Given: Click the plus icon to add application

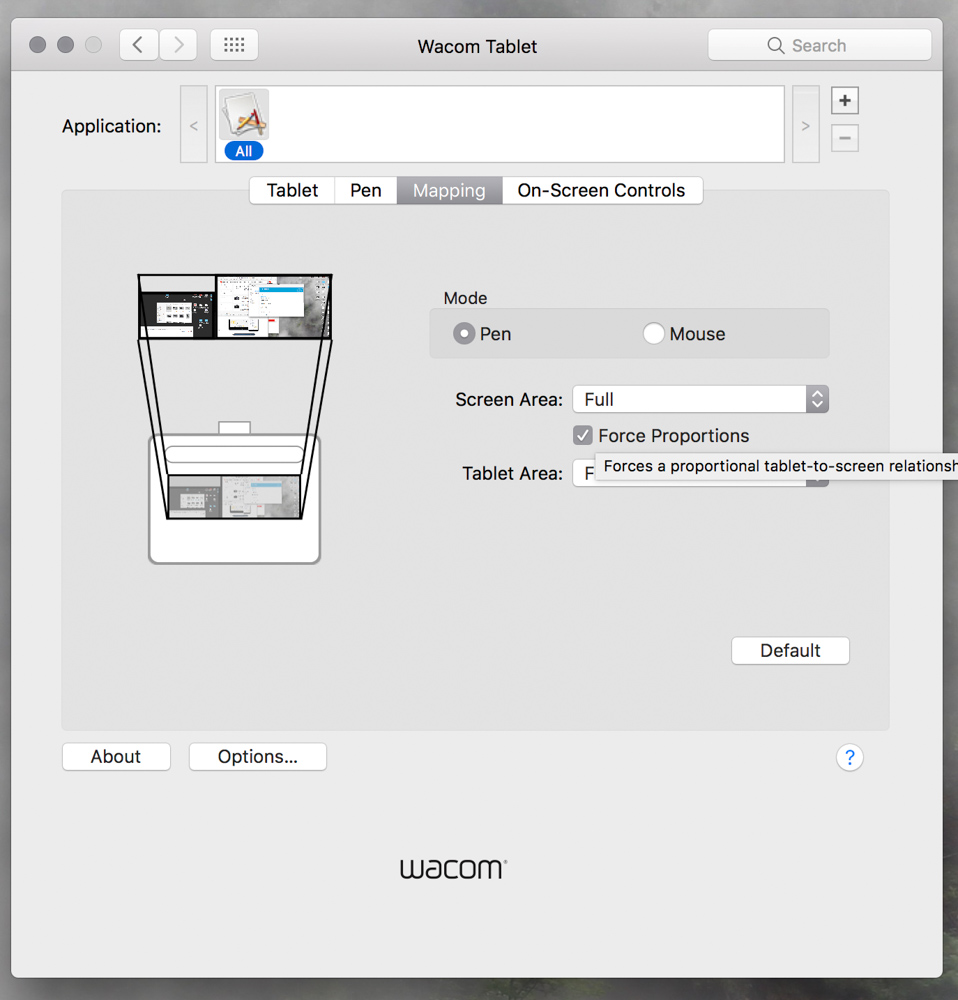Looking at the screenshot, I should pos(845,101).
